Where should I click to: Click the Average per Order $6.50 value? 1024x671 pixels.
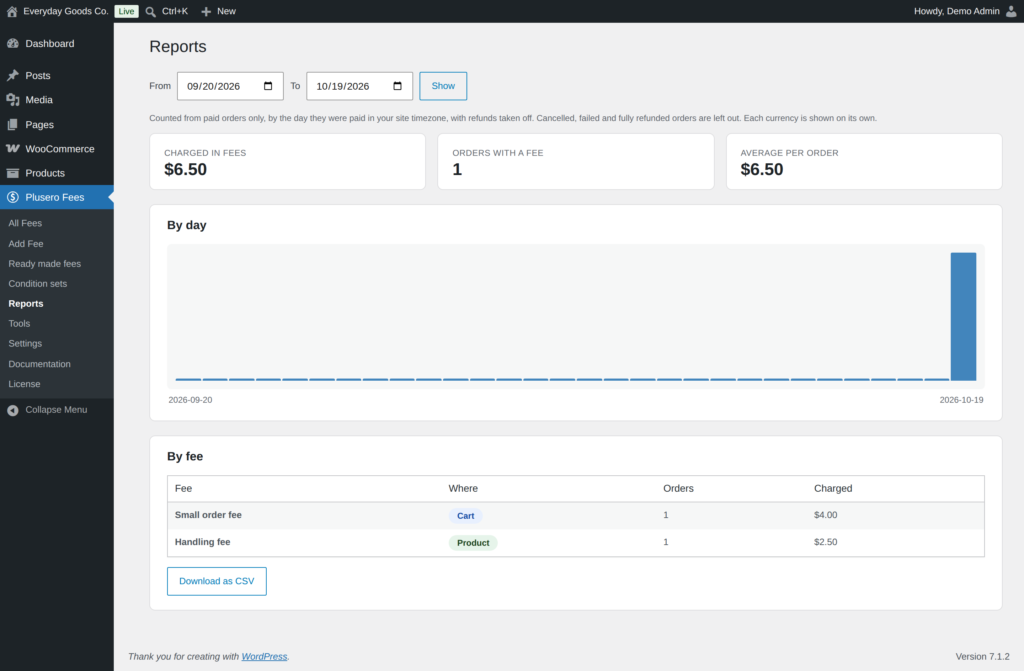pyautogui.click(x=761, y=169)
